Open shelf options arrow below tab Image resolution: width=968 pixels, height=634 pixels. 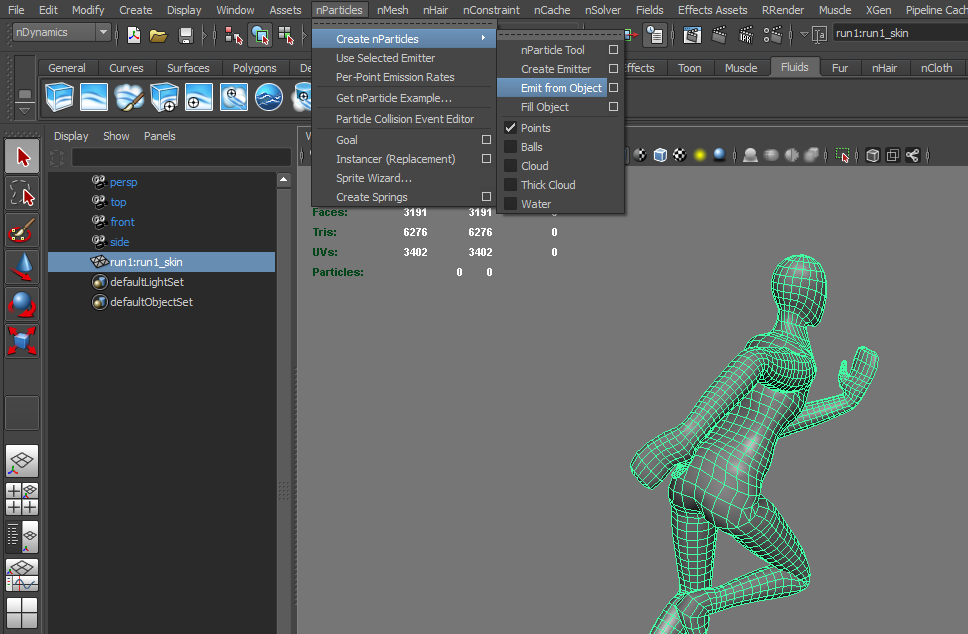(x=24, y=111)
